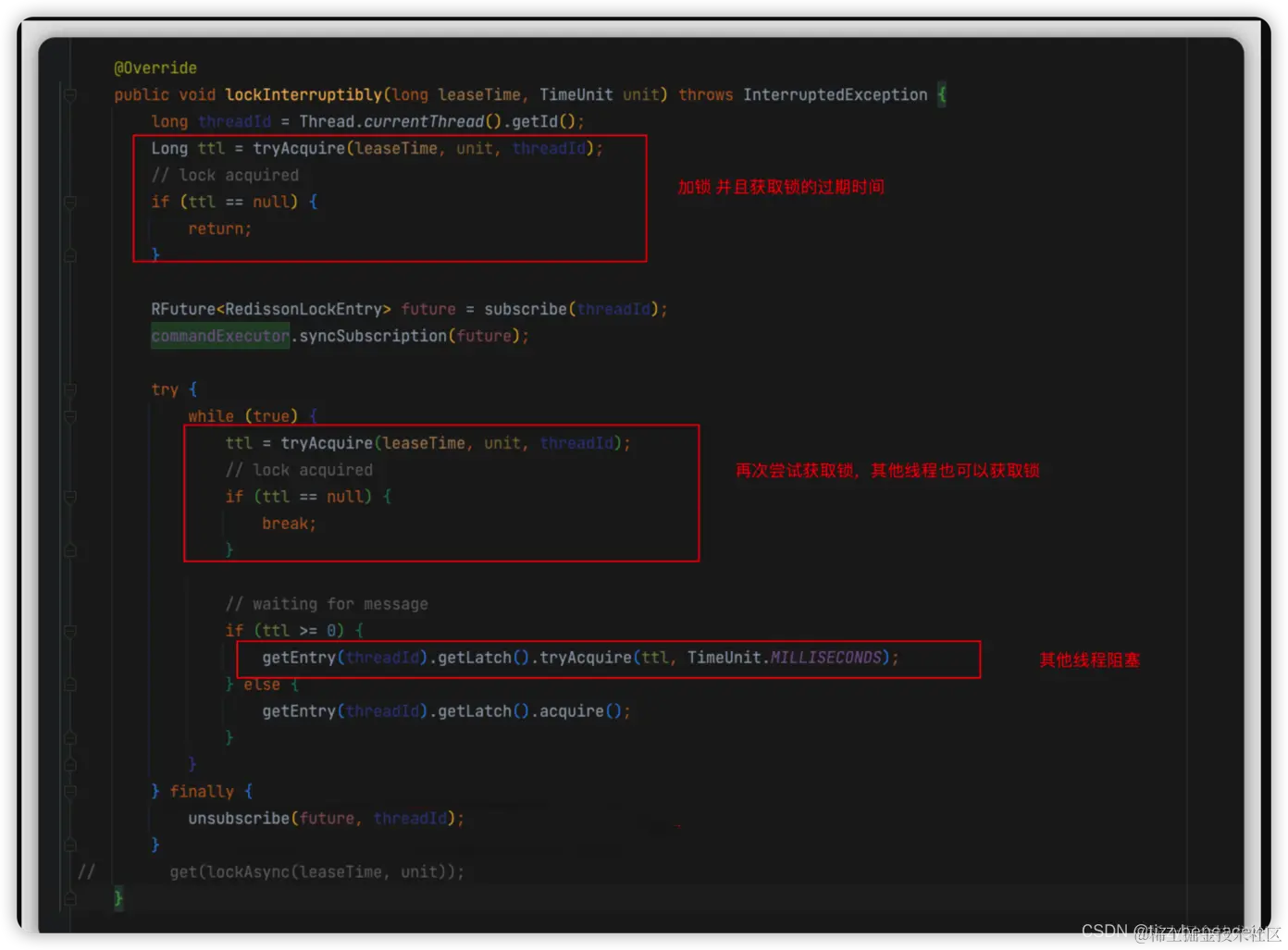
Task: Click leaseTime parameter in method signature
Action: tap(479, 94)
